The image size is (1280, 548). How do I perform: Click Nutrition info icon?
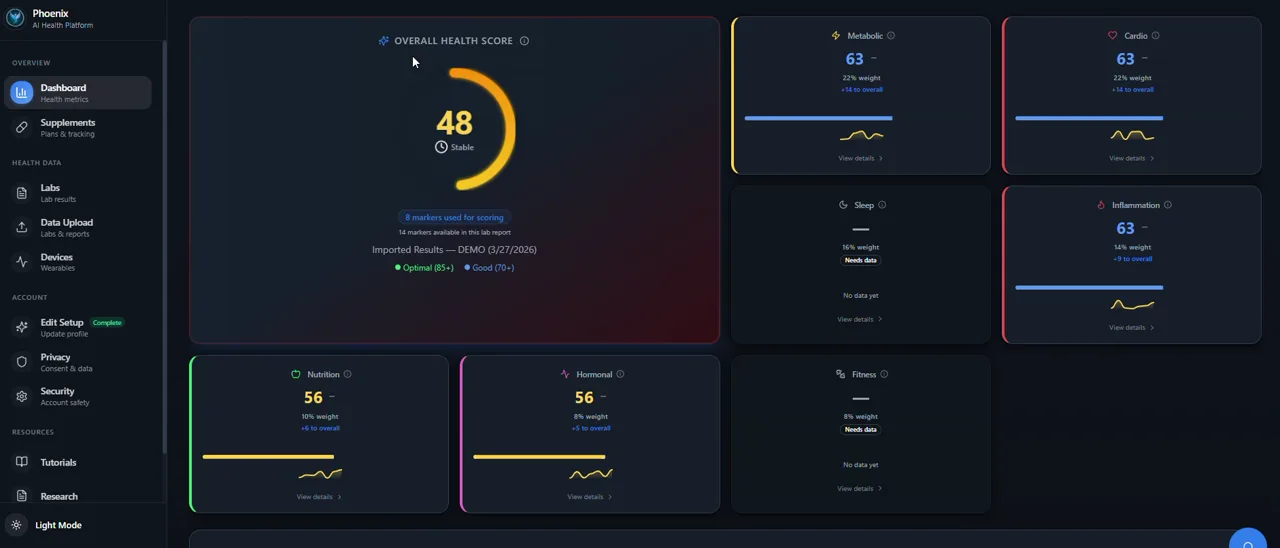click(348, 374)
